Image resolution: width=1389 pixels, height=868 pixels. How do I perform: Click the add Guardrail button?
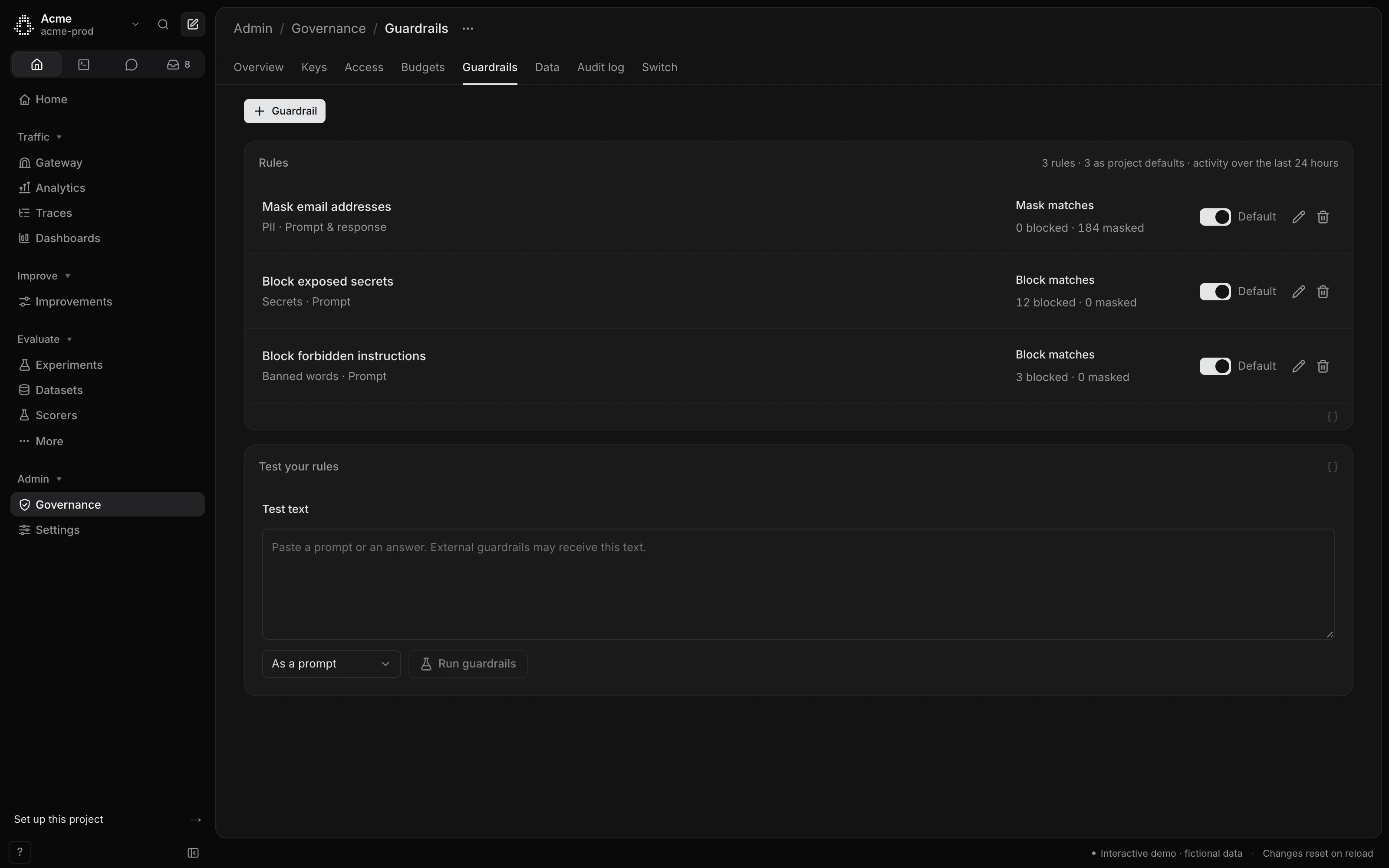[x=285, y=111]
